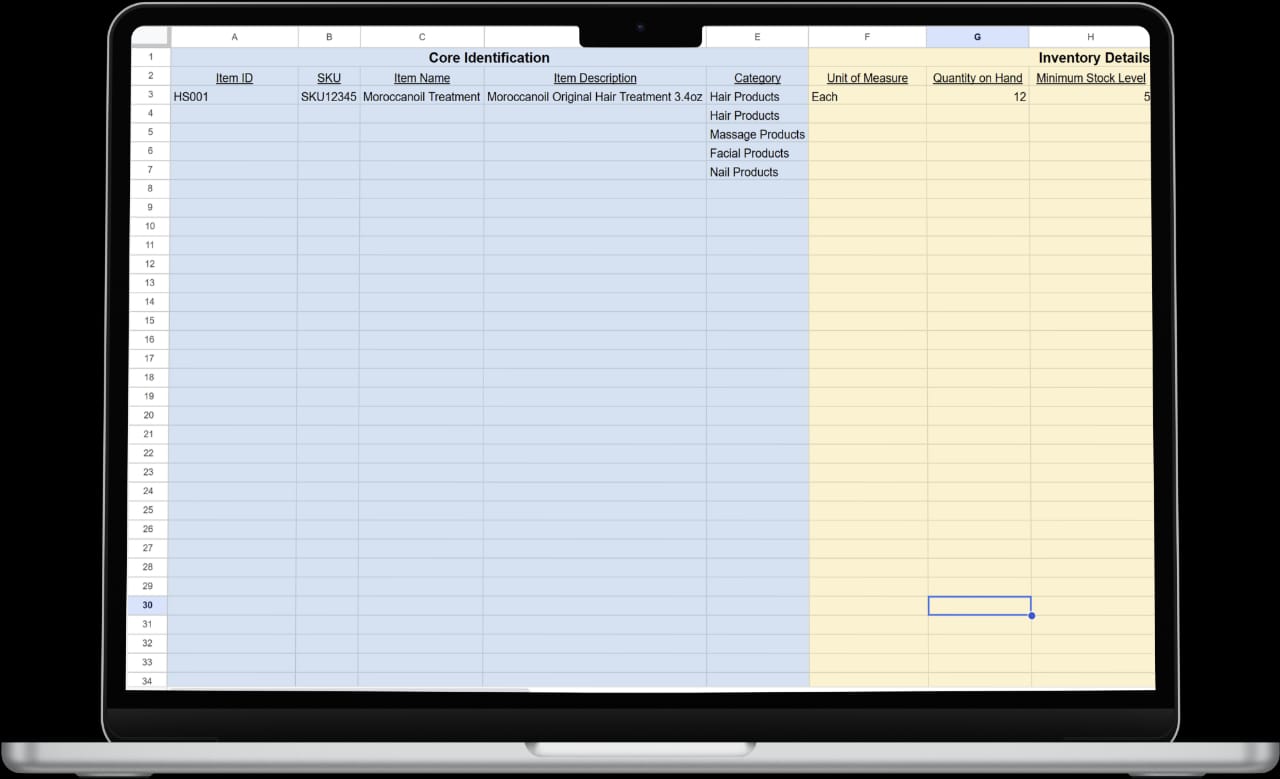Select the Moroccanoil Treatment item name cell

tap(421, 97)
